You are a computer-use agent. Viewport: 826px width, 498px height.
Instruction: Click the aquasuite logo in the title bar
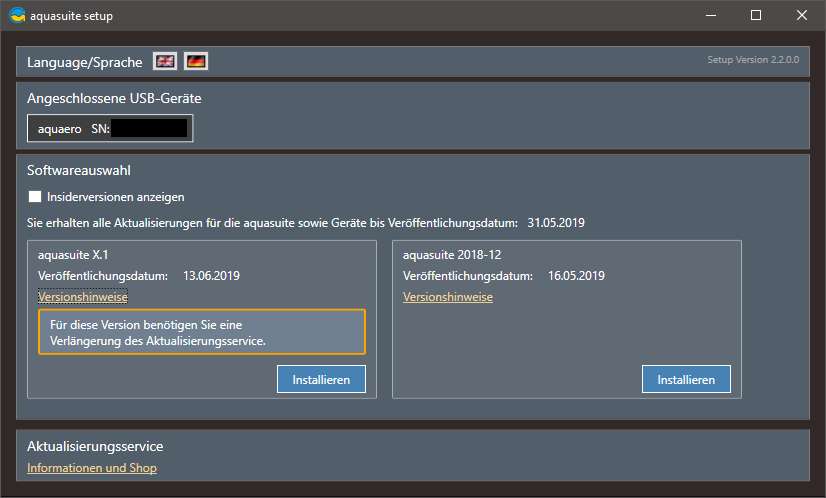pos(17,15)
